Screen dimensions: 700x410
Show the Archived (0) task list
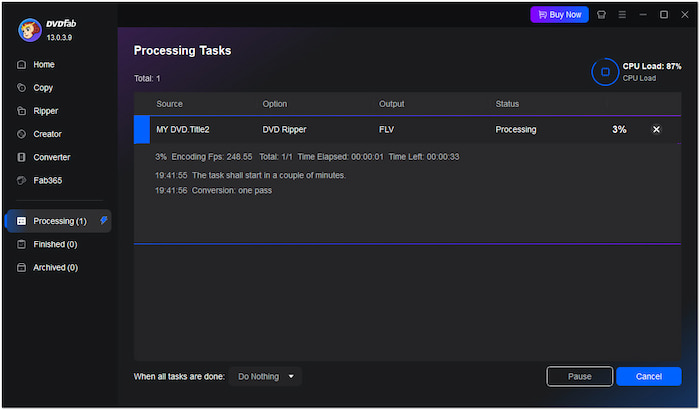55,268
